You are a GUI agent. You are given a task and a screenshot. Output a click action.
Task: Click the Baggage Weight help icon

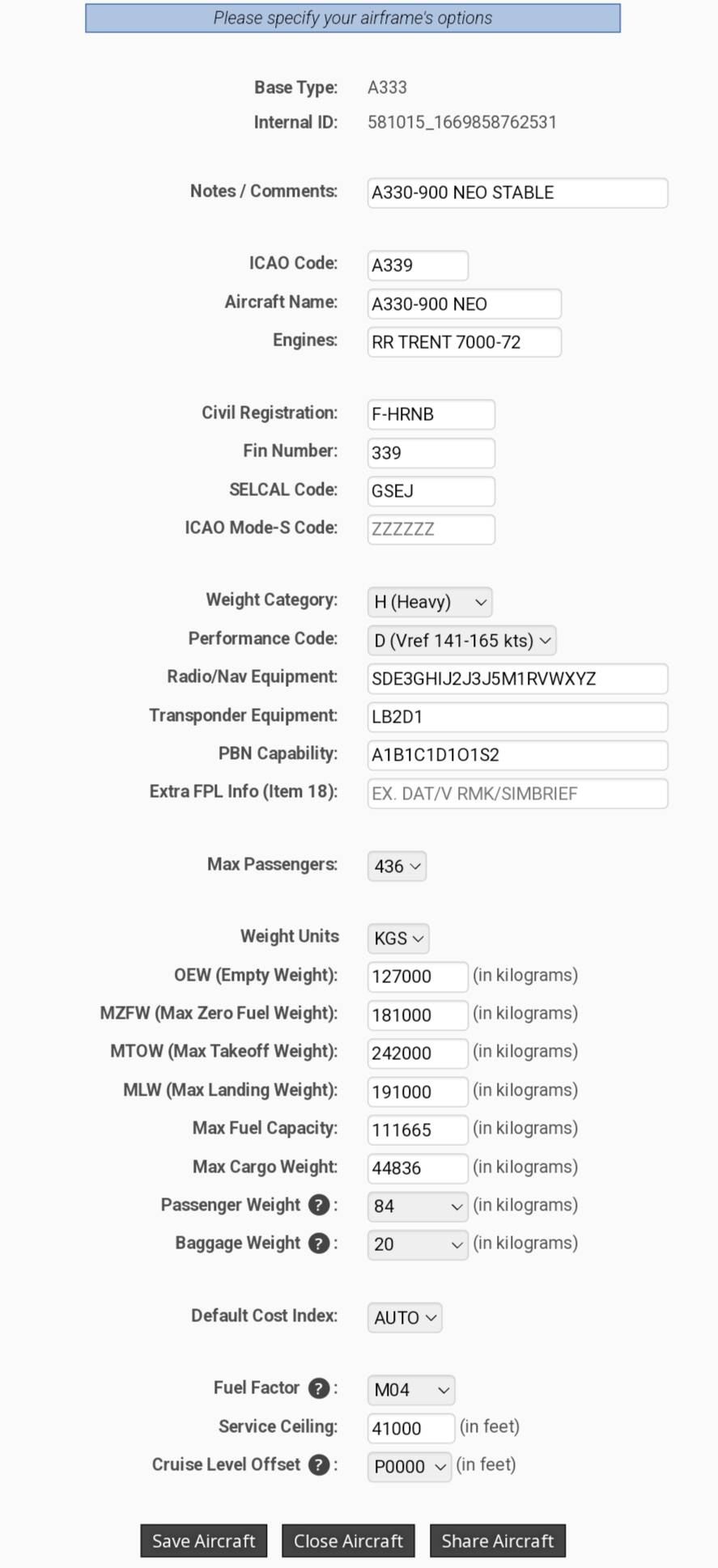(319, 1244)
